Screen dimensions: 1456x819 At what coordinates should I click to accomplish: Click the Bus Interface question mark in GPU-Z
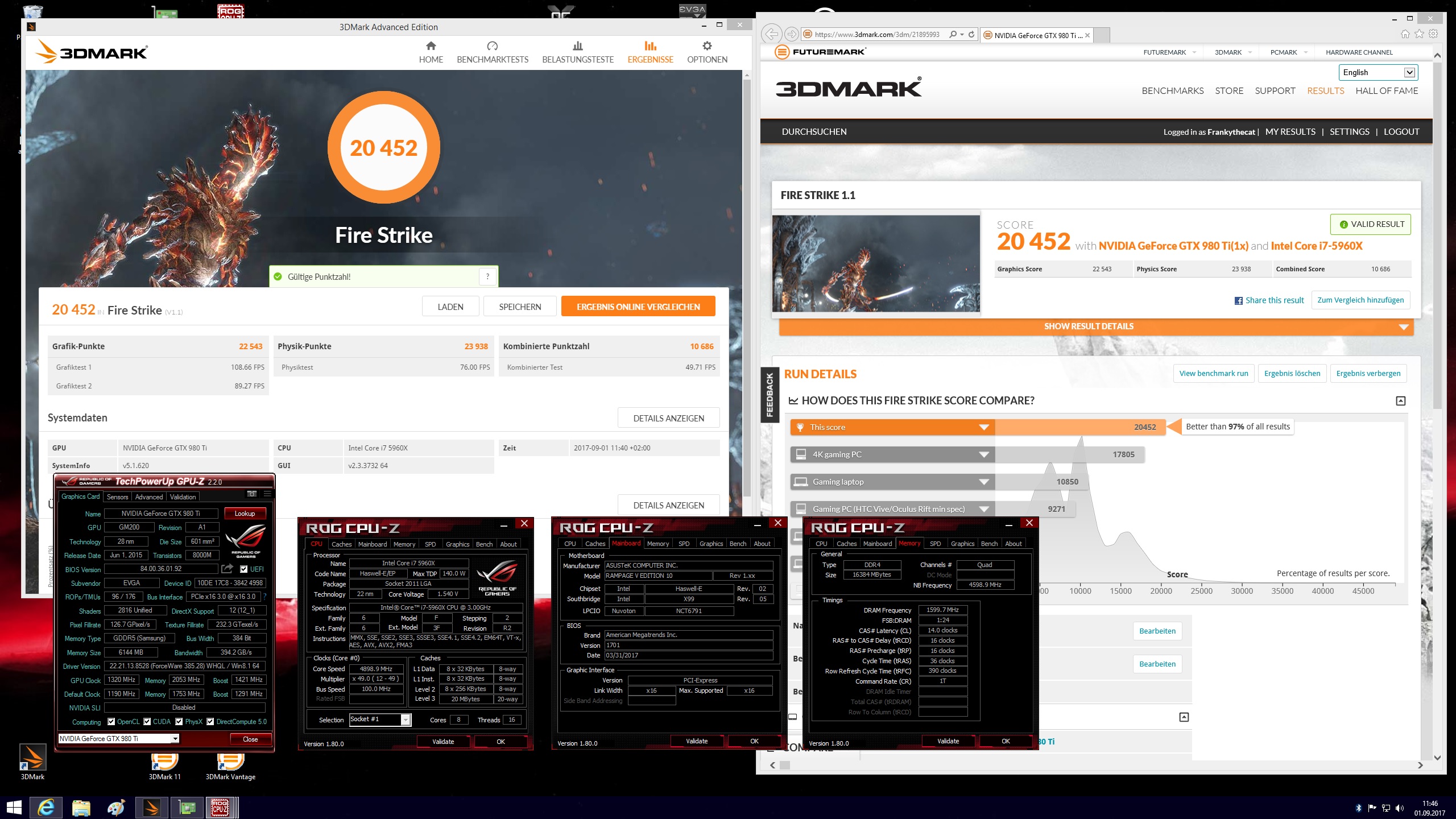click(x=264, y=597)
